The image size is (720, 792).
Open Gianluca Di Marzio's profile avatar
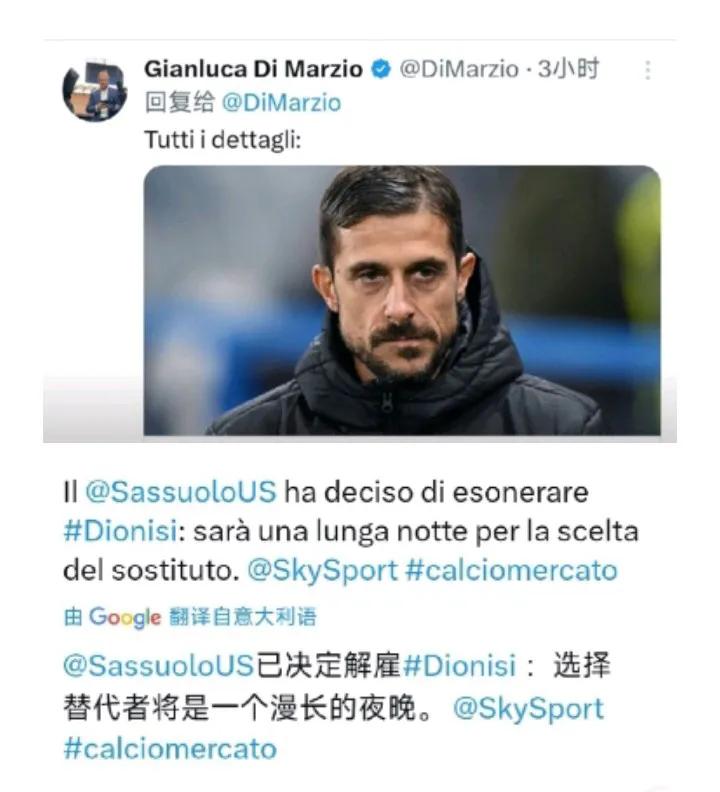tap(95, 90)
